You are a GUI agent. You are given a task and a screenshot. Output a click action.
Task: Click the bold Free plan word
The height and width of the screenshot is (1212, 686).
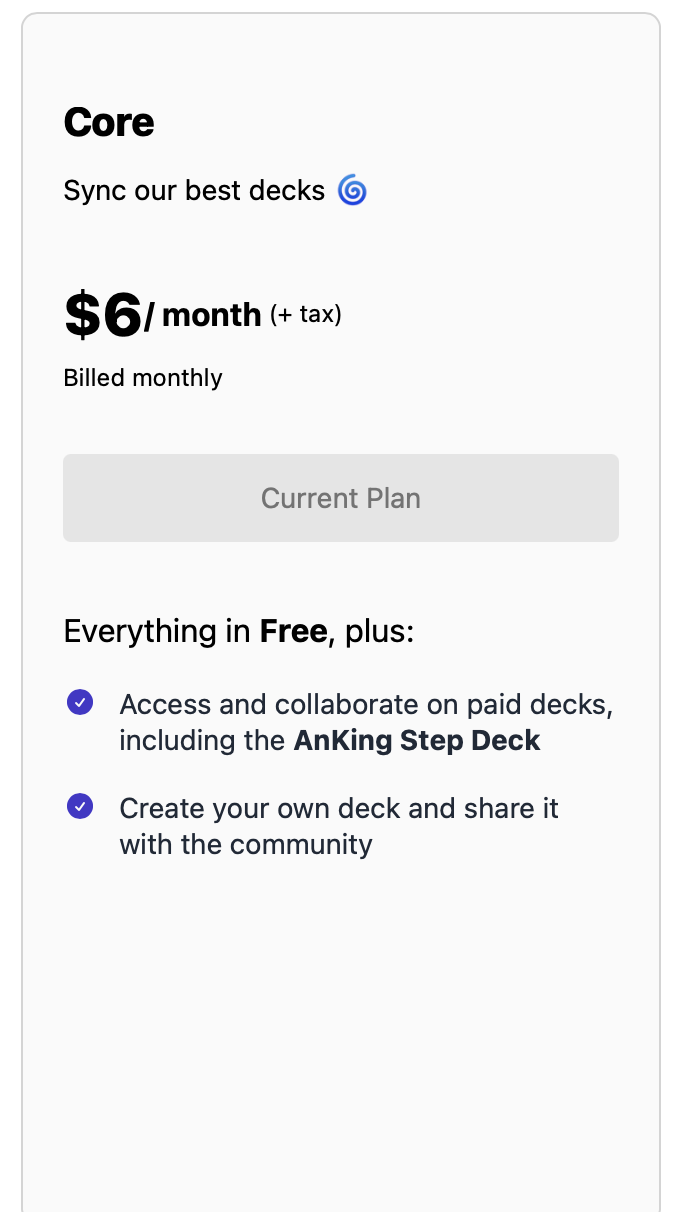tap(293, 631)
